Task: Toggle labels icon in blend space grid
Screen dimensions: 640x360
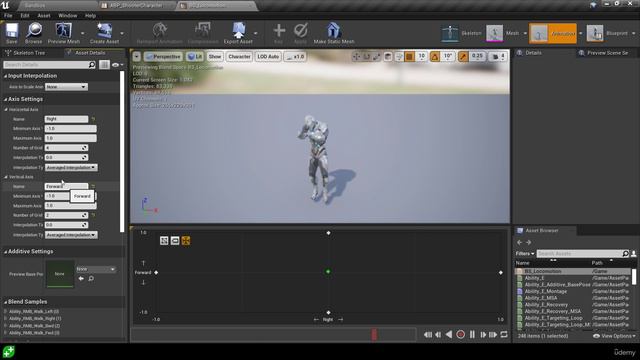Action: [x=175, y=241]
